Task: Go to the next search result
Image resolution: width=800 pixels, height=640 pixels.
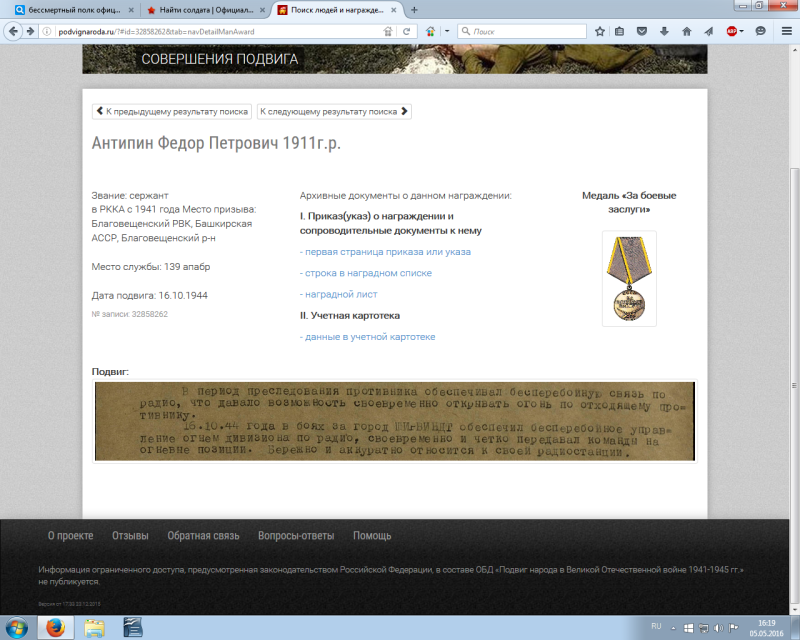Action: pyautogui.click(x=334, y=112)
